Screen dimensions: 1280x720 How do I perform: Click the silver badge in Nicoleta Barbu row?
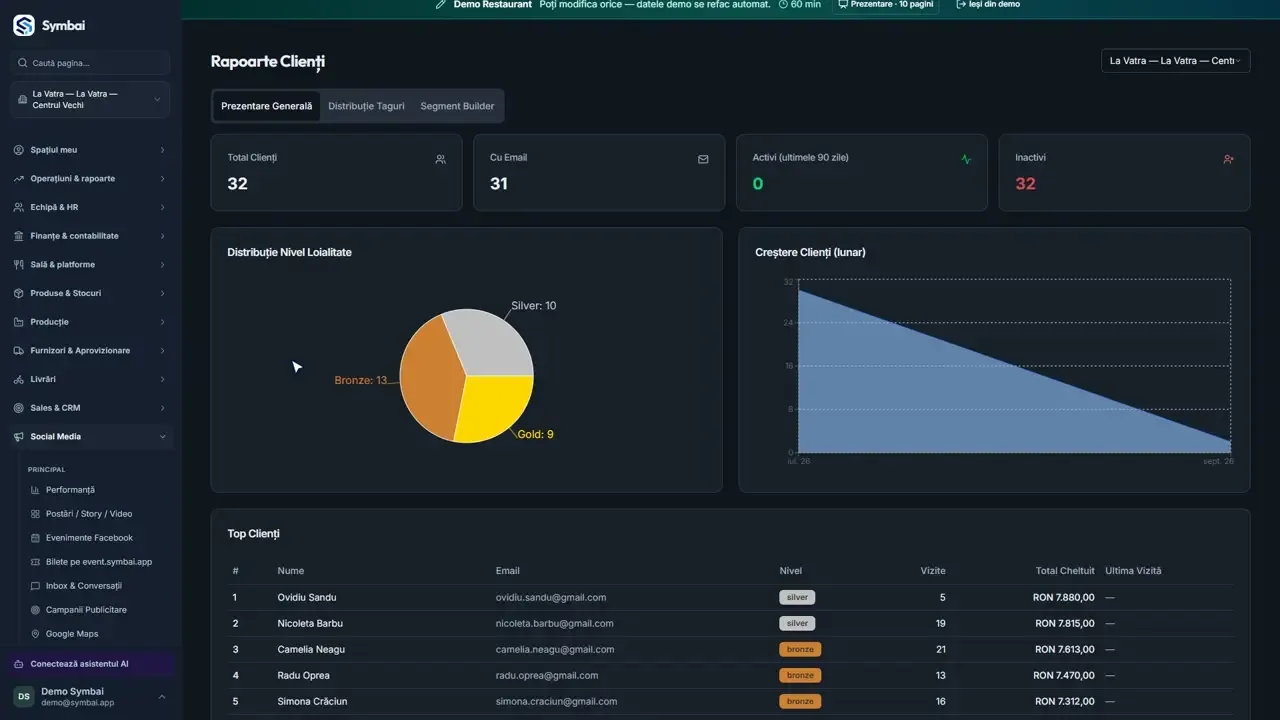pyautogui.click(x=797, y=624)
